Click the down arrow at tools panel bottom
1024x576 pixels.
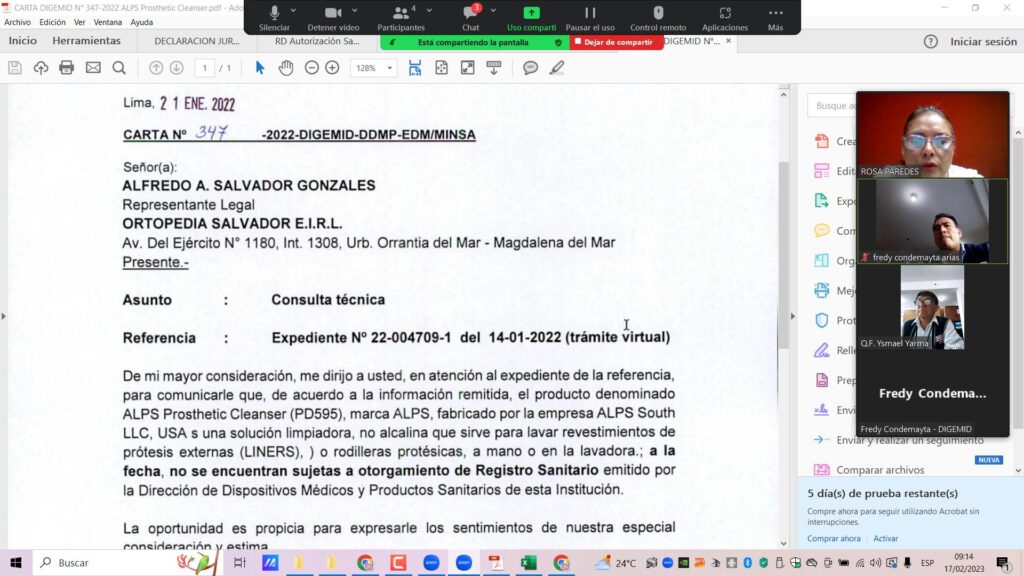coord(1018,470)
